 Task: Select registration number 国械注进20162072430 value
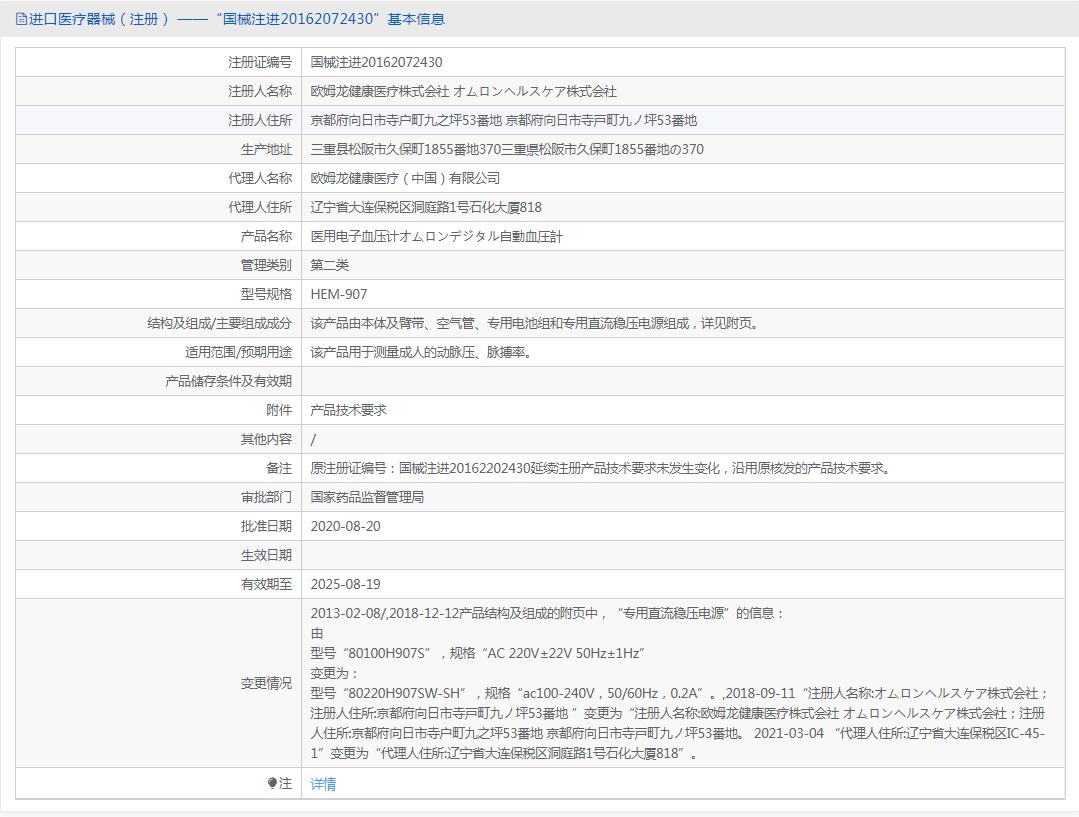(376, 62)
